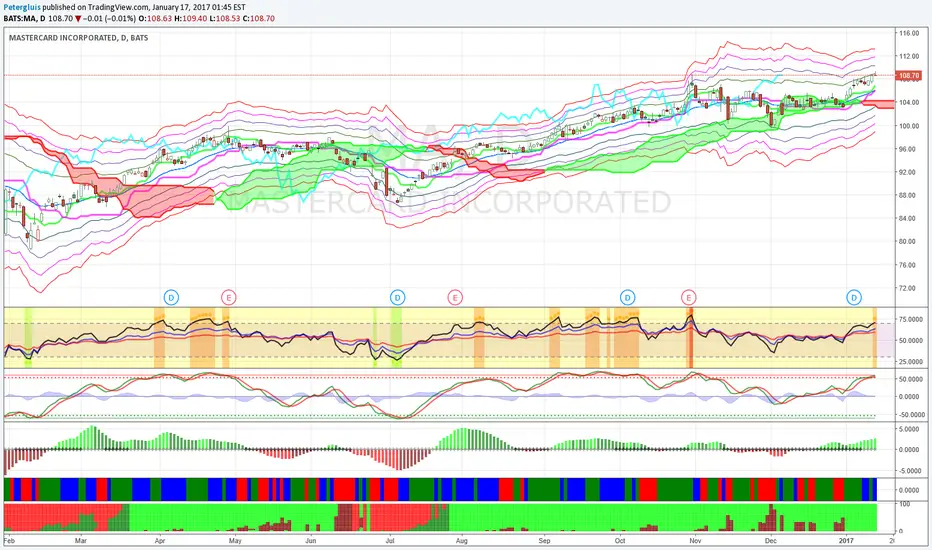
Task: Click the 112.00 price axis label
Action: click(x=909, y=56)
